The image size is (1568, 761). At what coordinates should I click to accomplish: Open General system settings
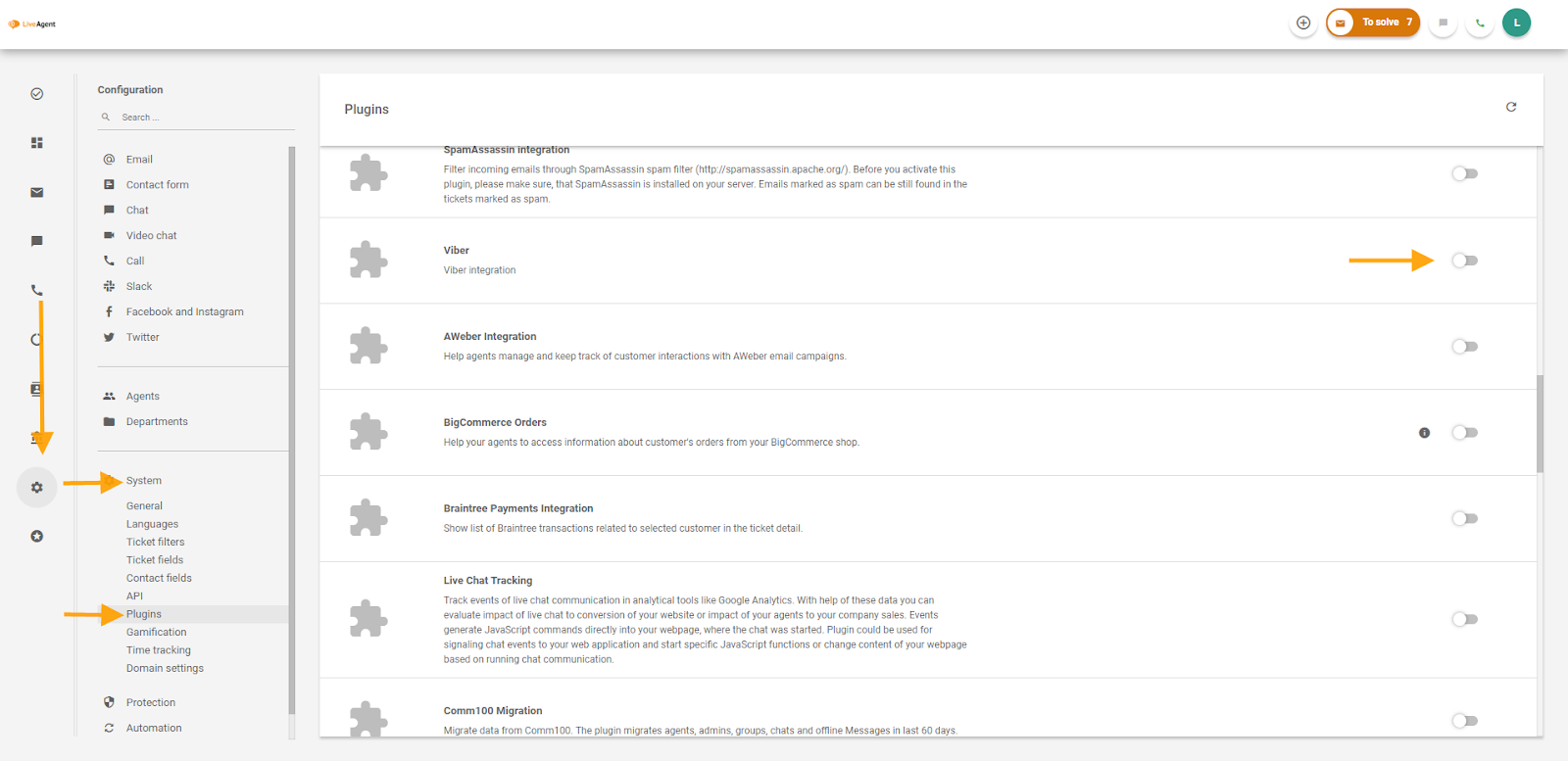(144, 506)
